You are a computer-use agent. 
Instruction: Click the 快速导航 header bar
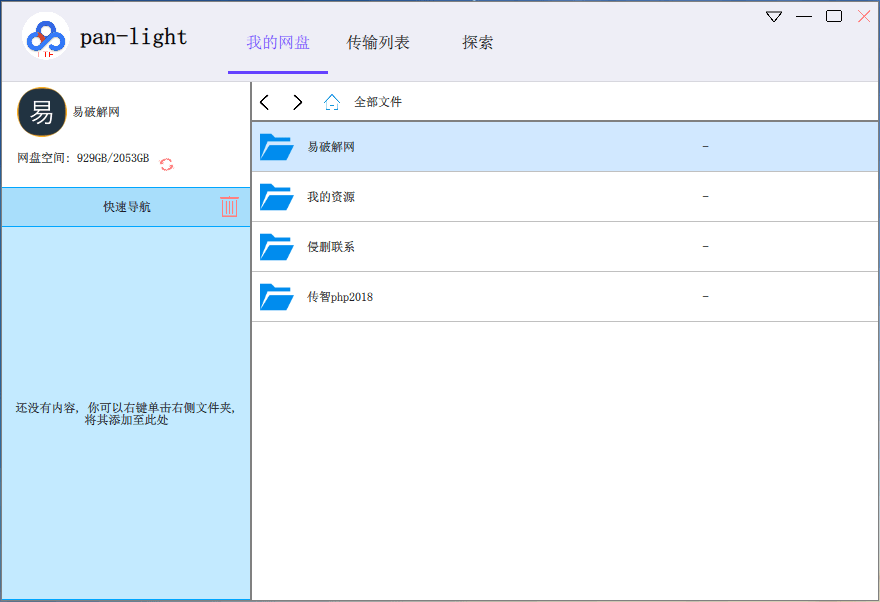pyautogui.click(x=127, y=207)
